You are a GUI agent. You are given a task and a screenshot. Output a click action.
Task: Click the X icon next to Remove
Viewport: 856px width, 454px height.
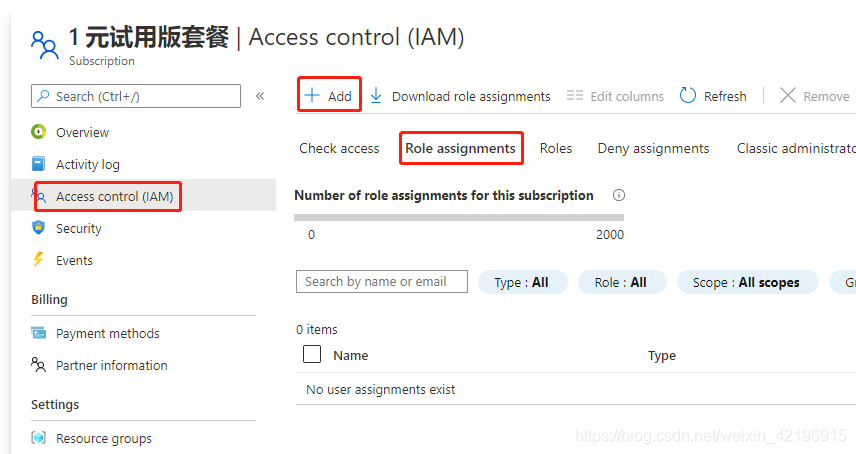click(x=787, y=95)
